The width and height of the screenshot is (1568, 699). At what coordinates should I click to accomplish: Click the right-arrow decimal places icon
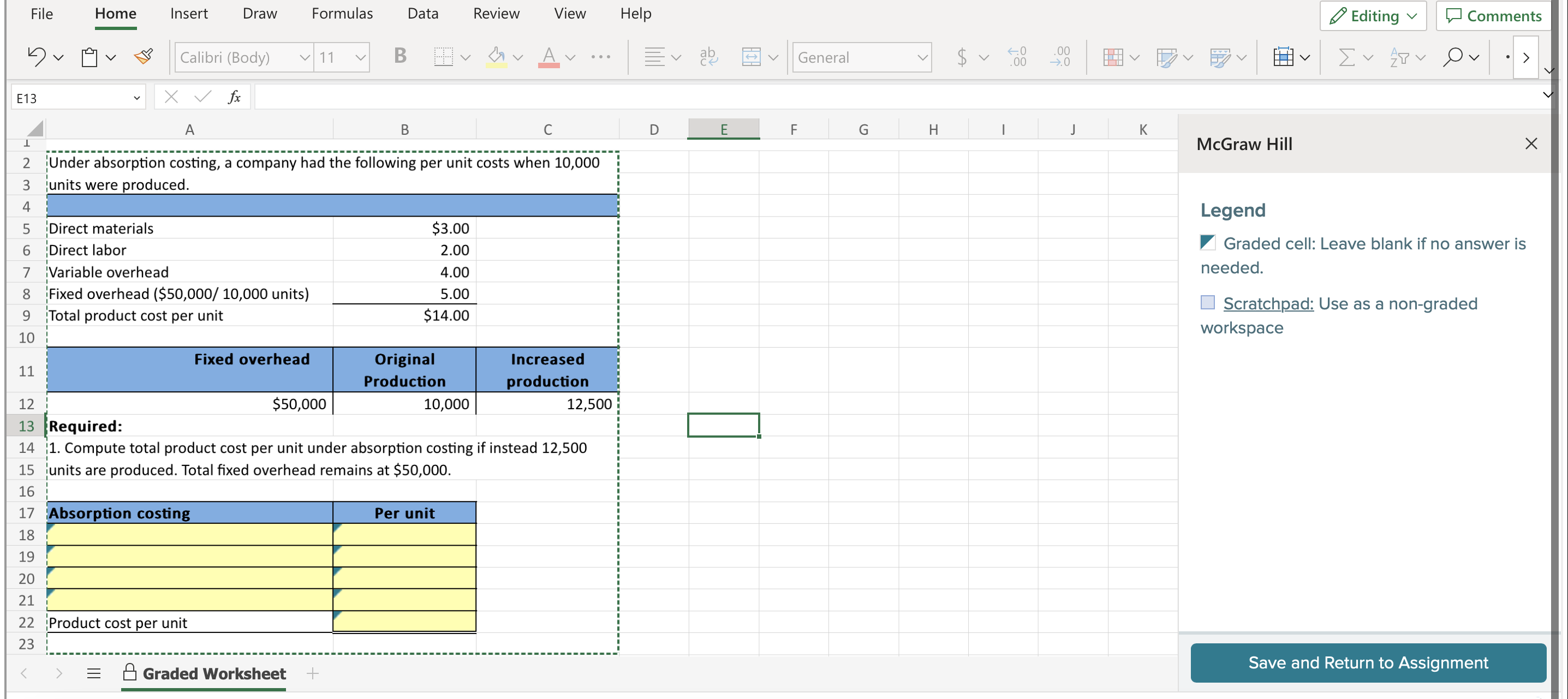pyautogui.click(x=1060, y=57)
